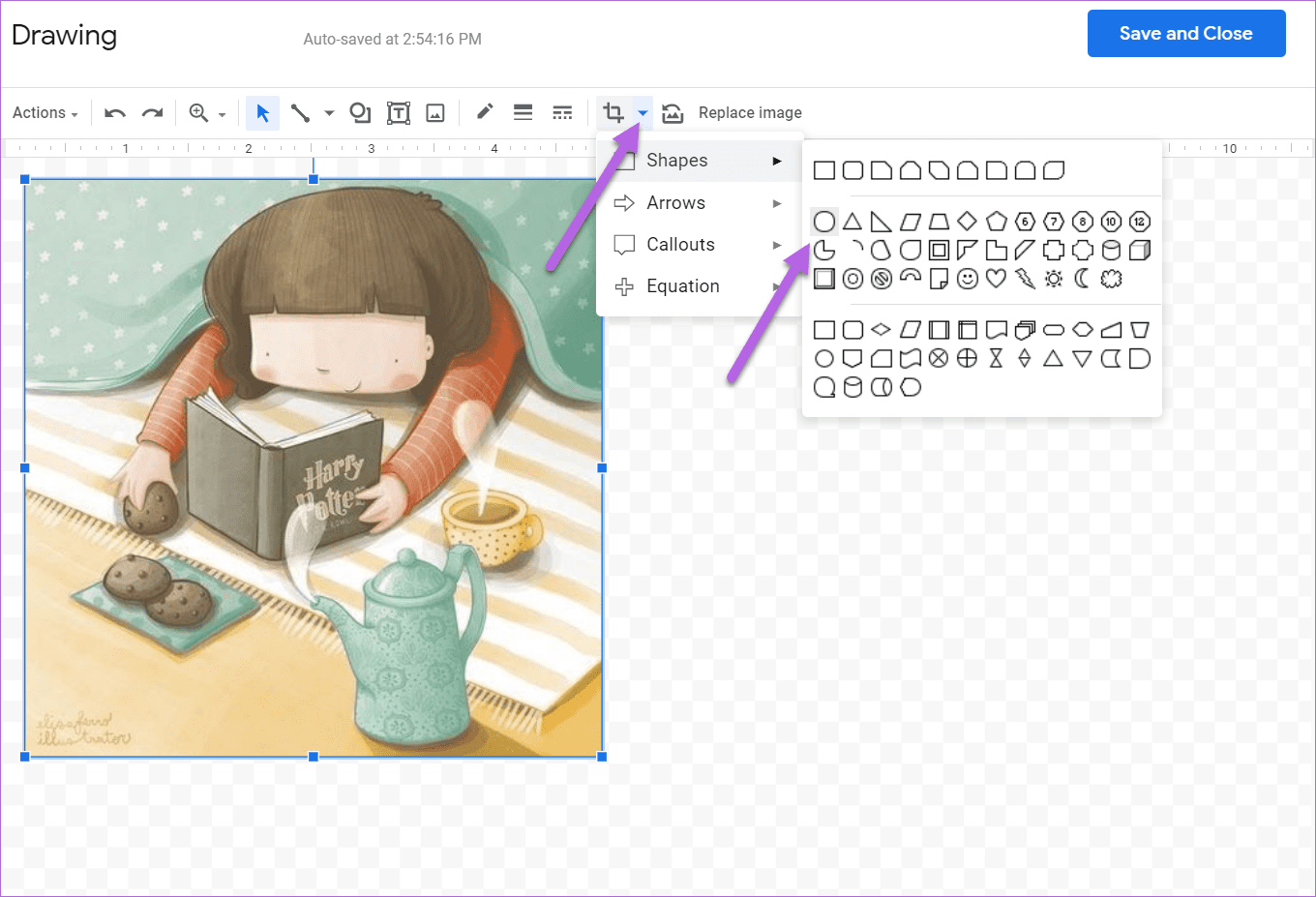Open the Callouts menu entry

click(x=700, y=245)
